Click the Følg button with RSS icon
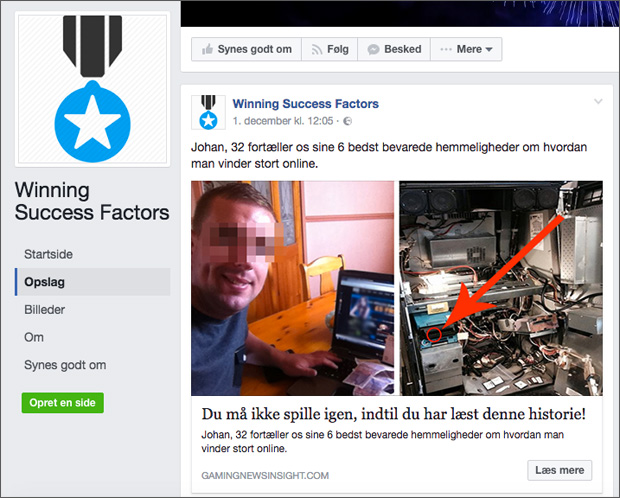This screenshot has height=498, width=620. coord(328,49)
